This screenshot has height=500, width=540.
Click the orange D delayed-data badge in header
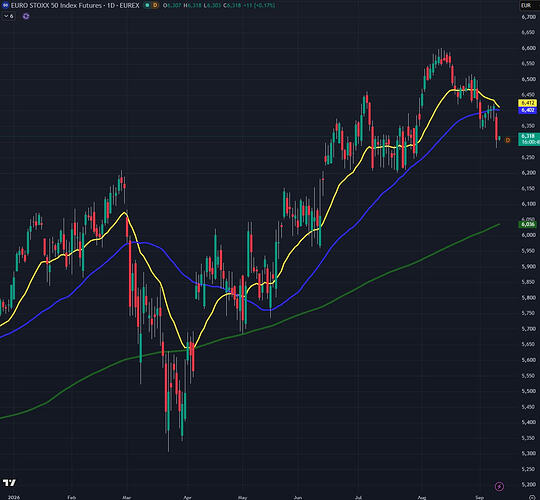click(x=155, y=5)
